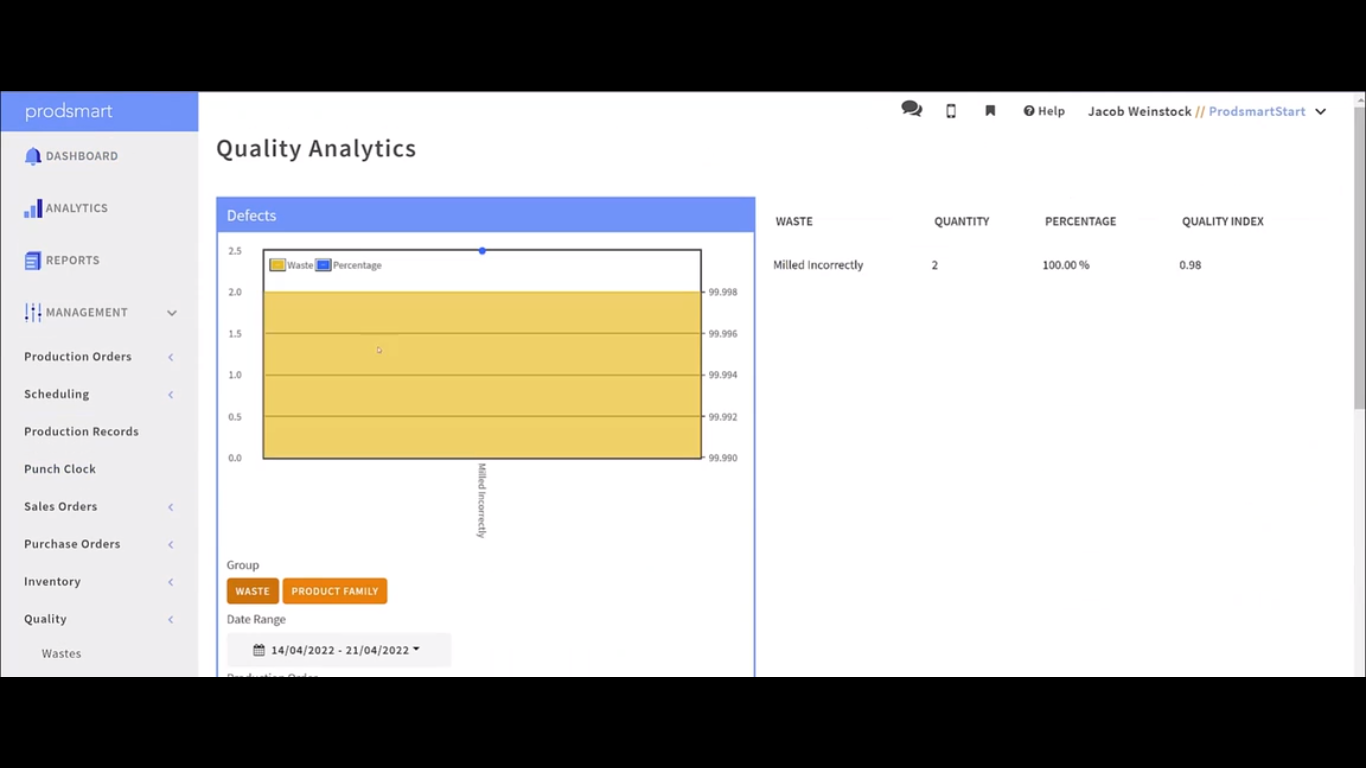
Task: Collapse the Management section chevron
Action: 172,313
